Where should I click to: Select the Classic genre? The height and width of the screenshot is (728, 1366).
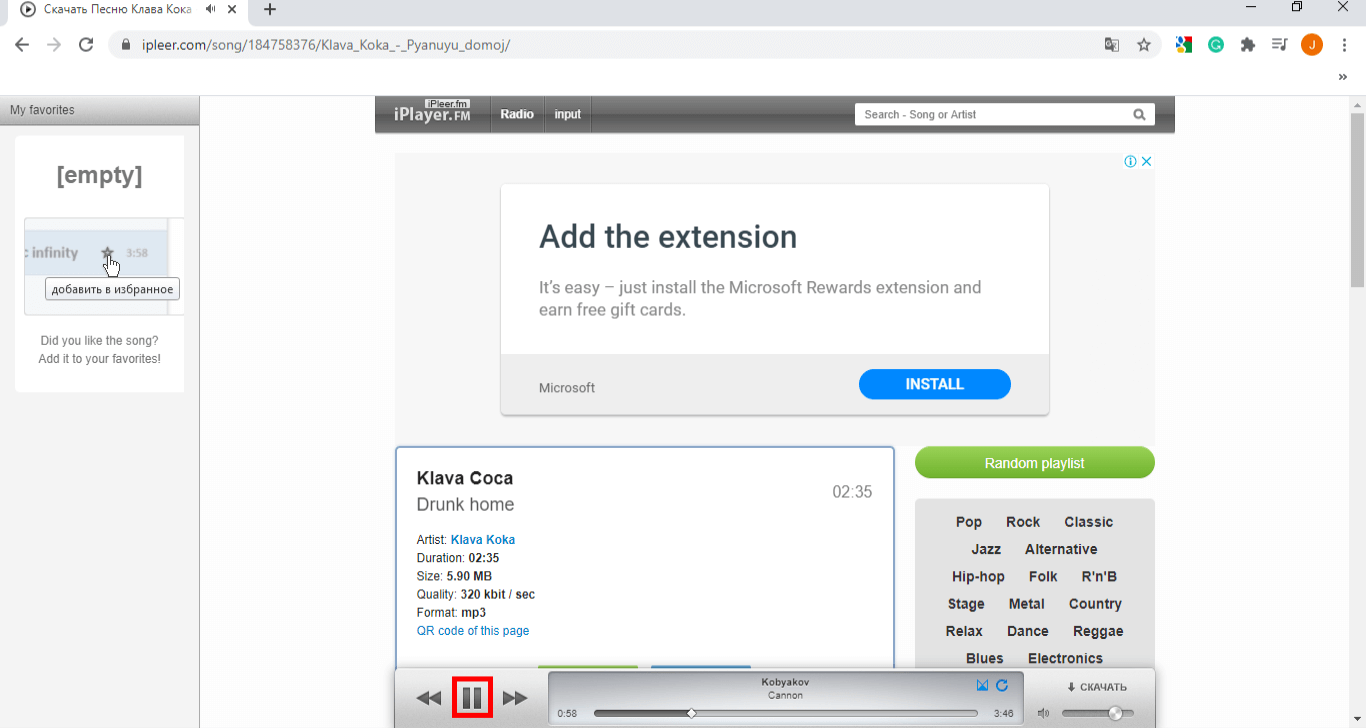(1089, 522)
